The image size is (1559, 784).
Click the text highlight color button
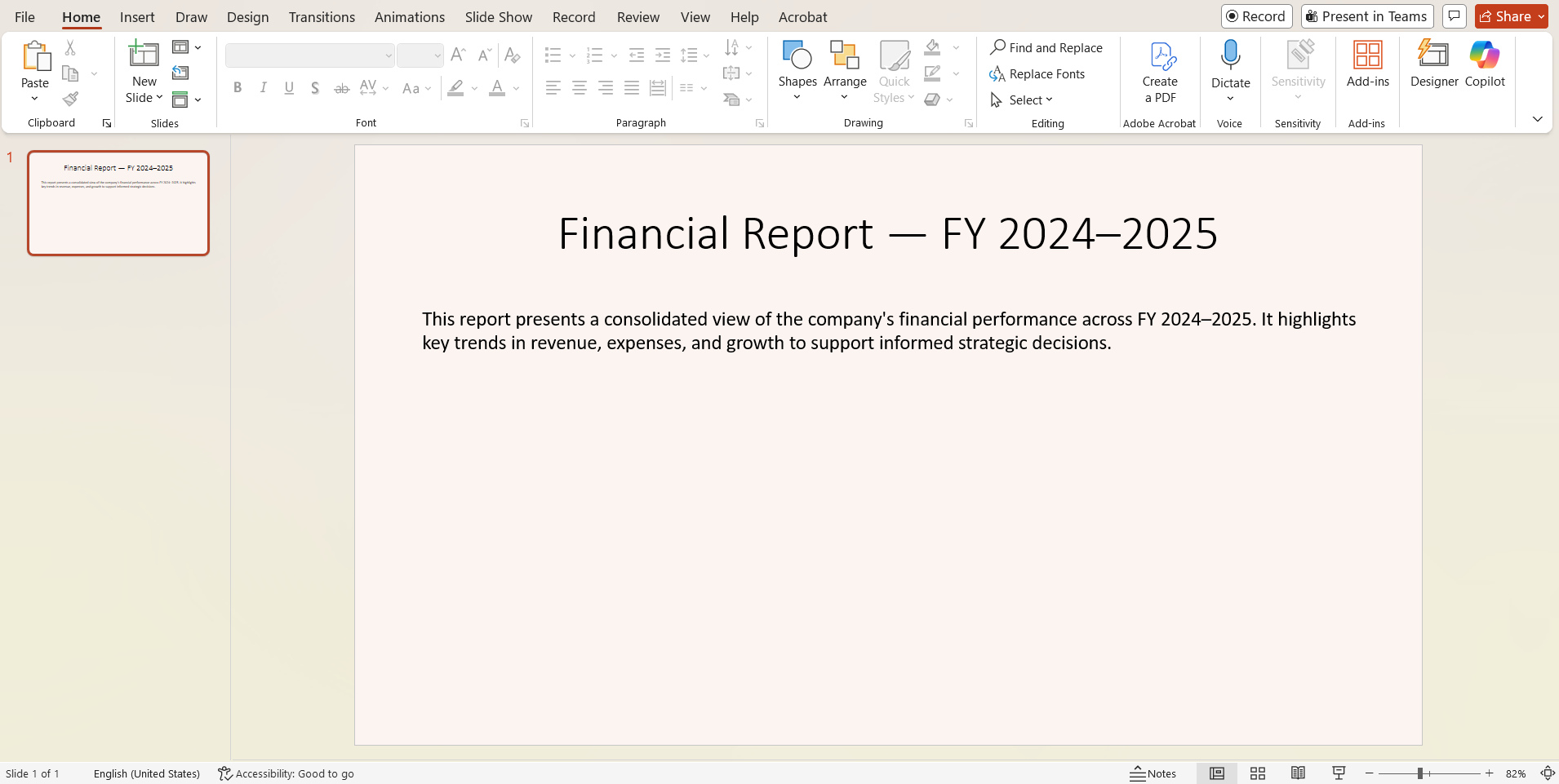pyautogui.click(x=455, y=88)
